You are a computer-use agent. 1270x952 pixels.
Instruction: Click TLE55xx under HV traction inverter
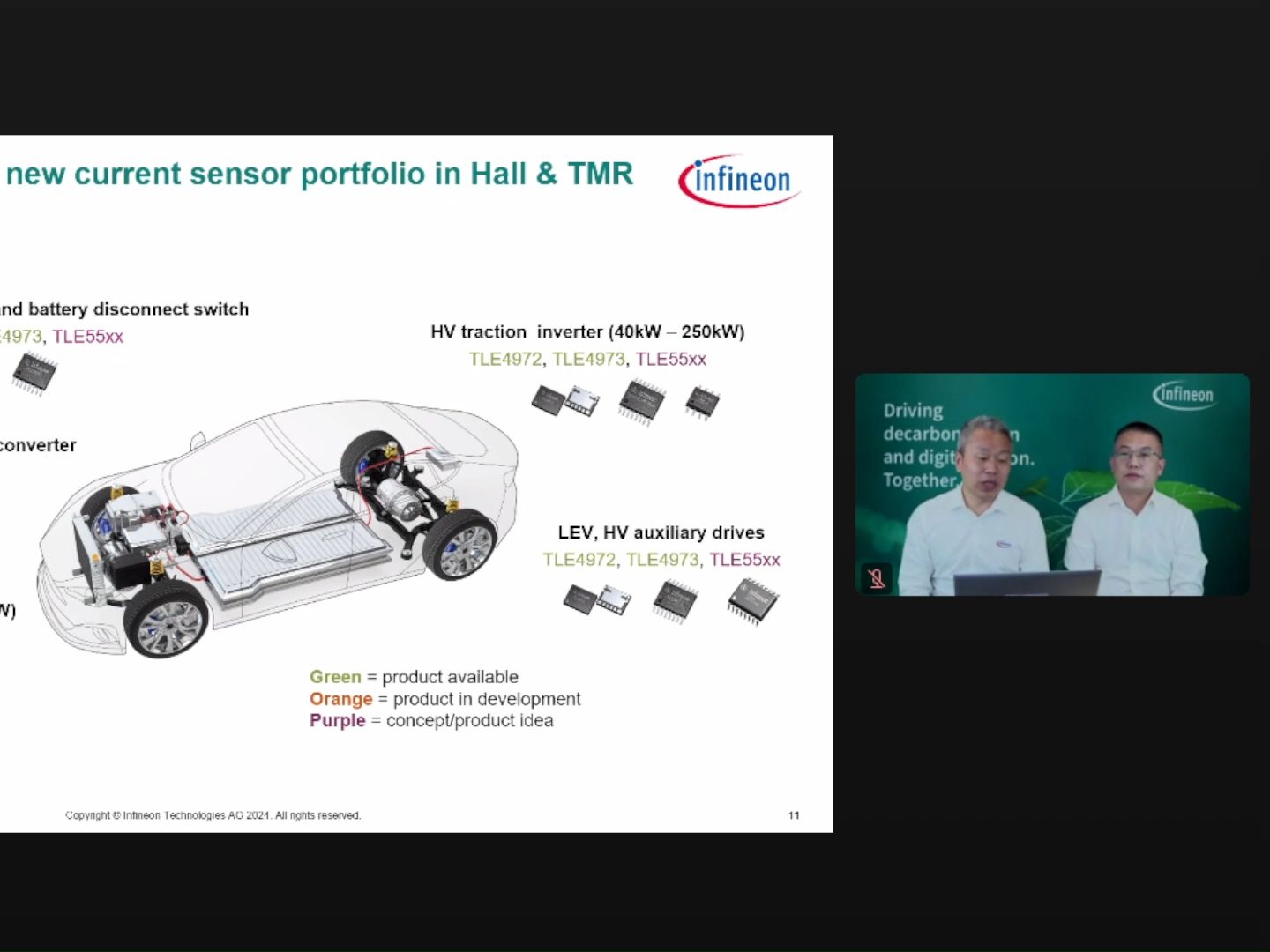(x=671, y=359)
